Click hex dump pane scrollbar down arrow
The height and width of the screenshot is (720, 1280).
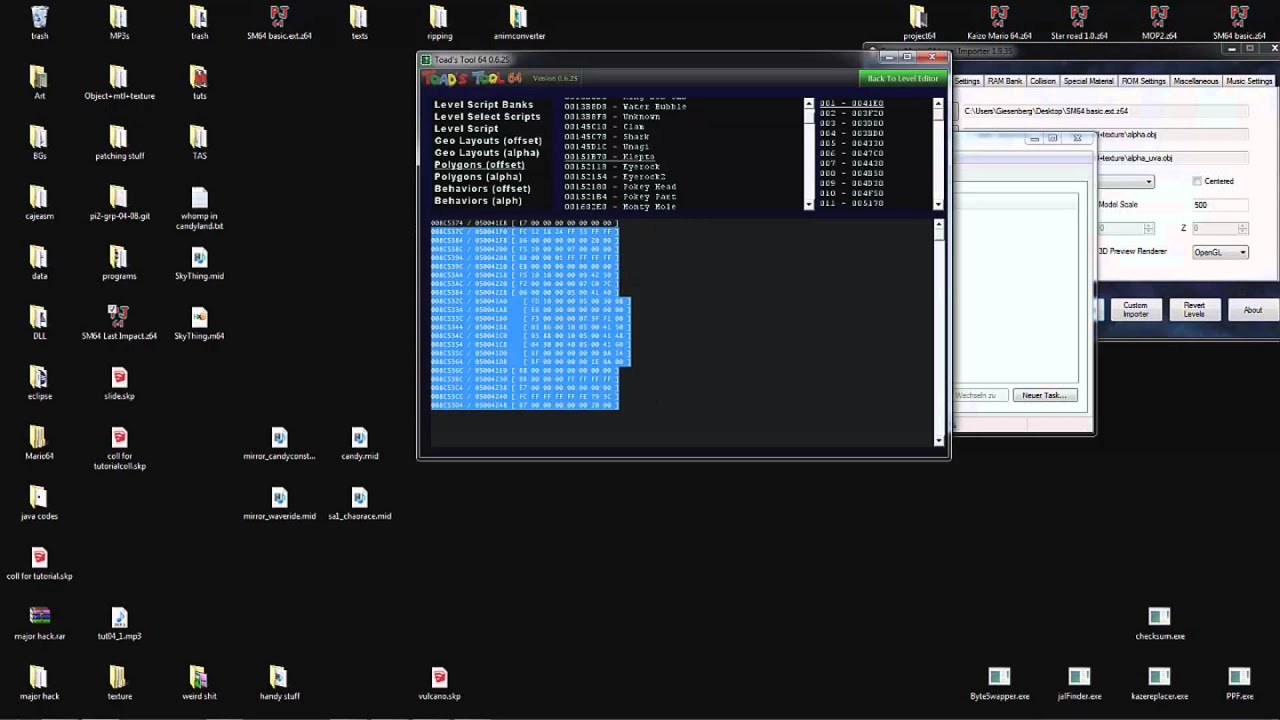pyautogui.click(x=938, y=440)
